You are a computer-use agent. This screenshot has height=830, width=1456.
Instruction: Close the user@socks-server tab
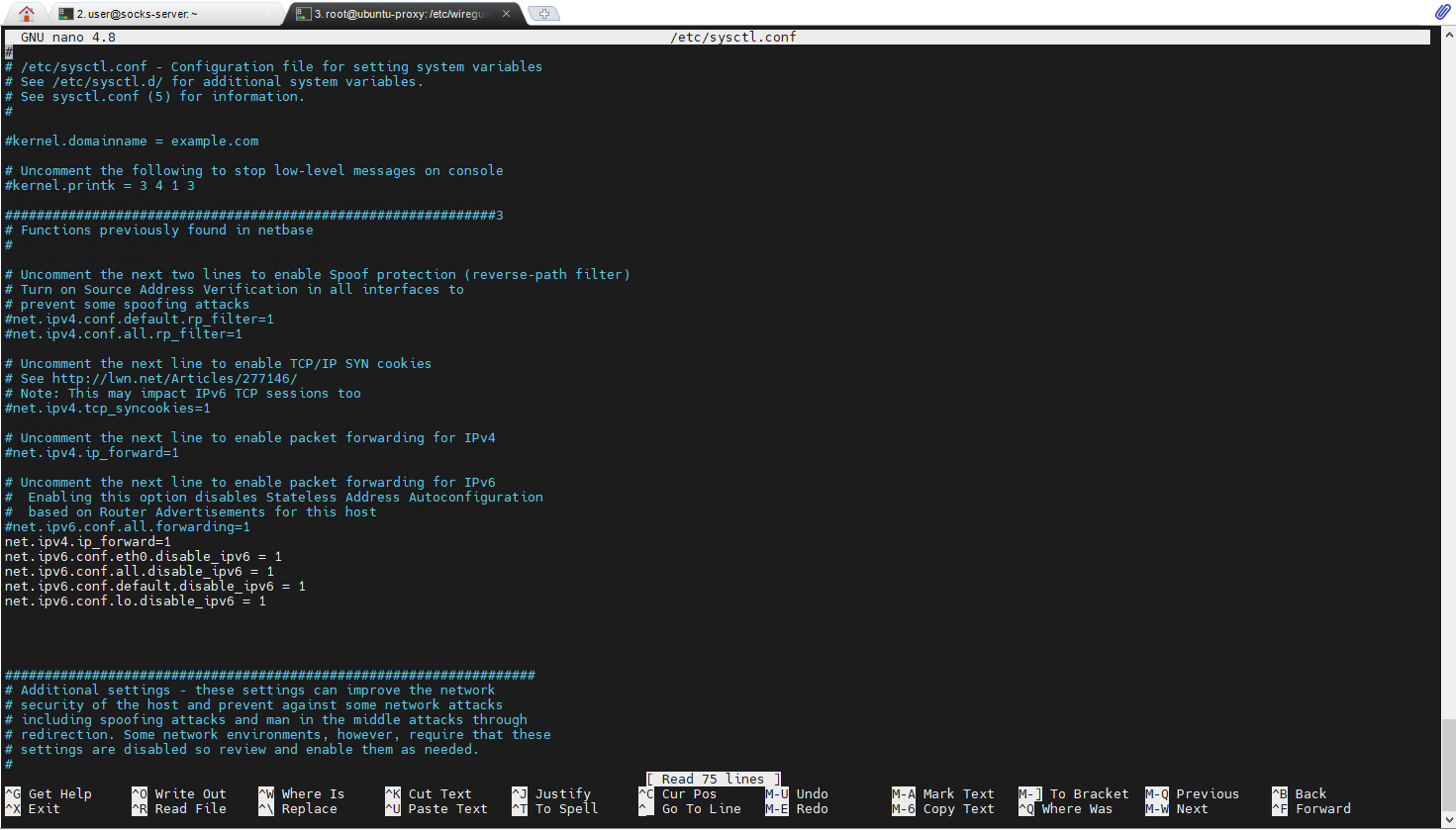click(268, 14)
